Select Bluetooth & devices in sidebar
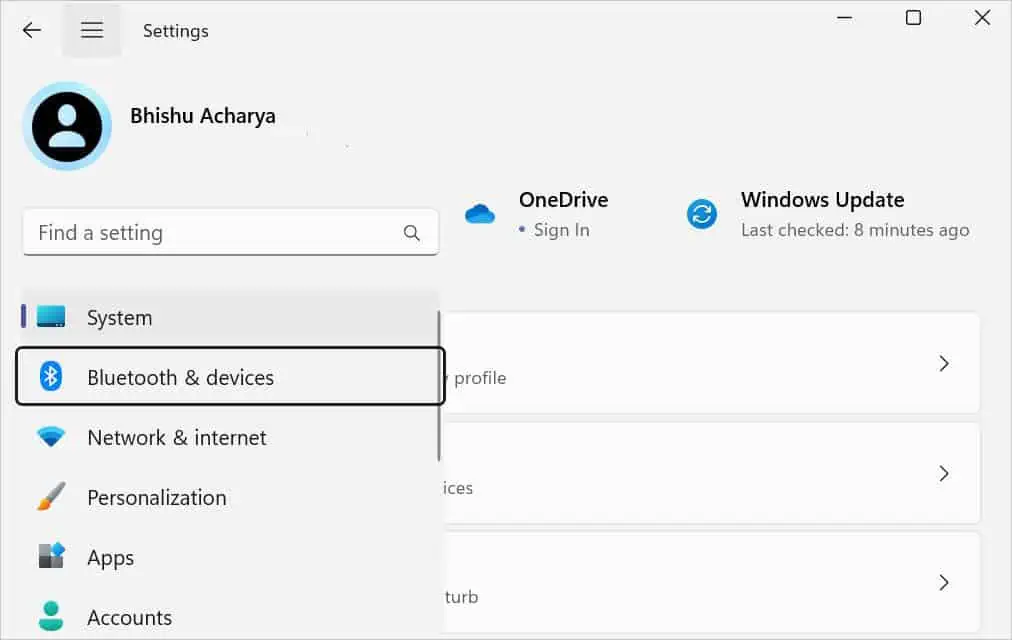The height and width of the screenshot is (640, 1012). 180,377
